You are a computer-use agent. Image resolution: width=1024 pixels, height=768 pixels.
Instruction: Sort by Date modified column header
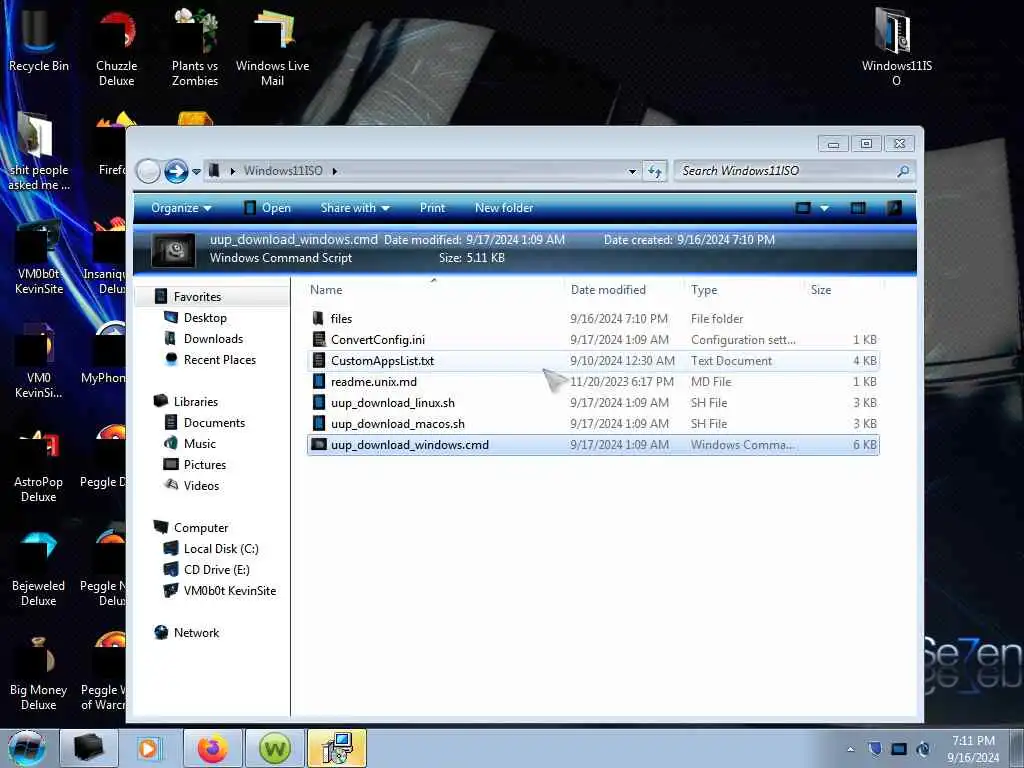click(622, 289)
